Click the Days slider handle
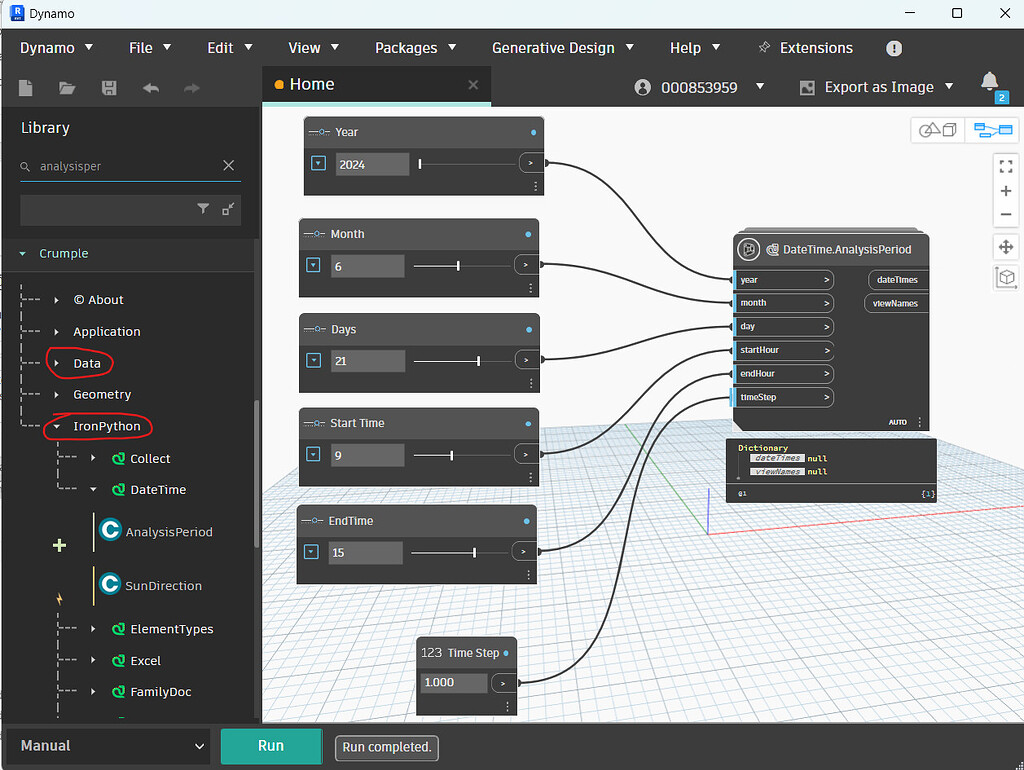 [477, 359]
